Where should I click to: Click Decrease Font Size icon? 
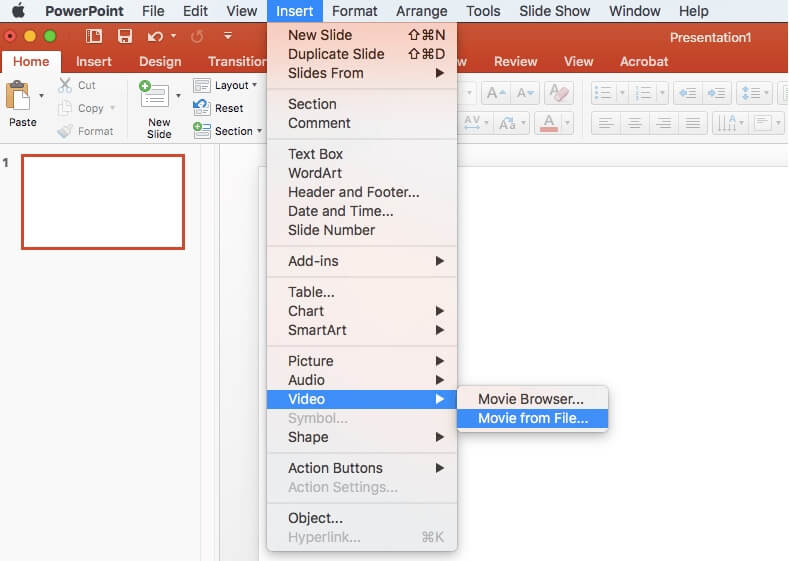point(525,93)
